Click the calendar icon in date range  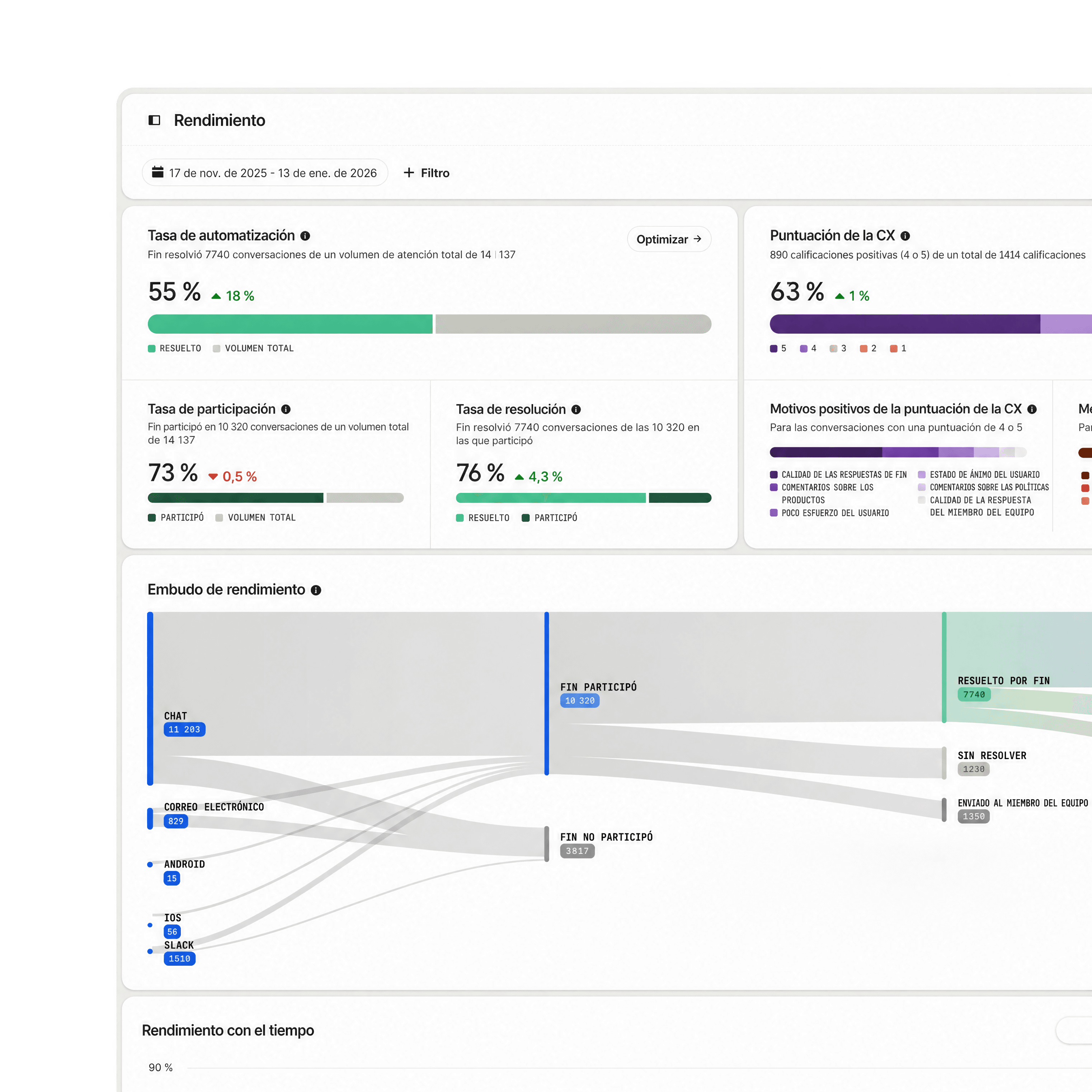(158, 173)
